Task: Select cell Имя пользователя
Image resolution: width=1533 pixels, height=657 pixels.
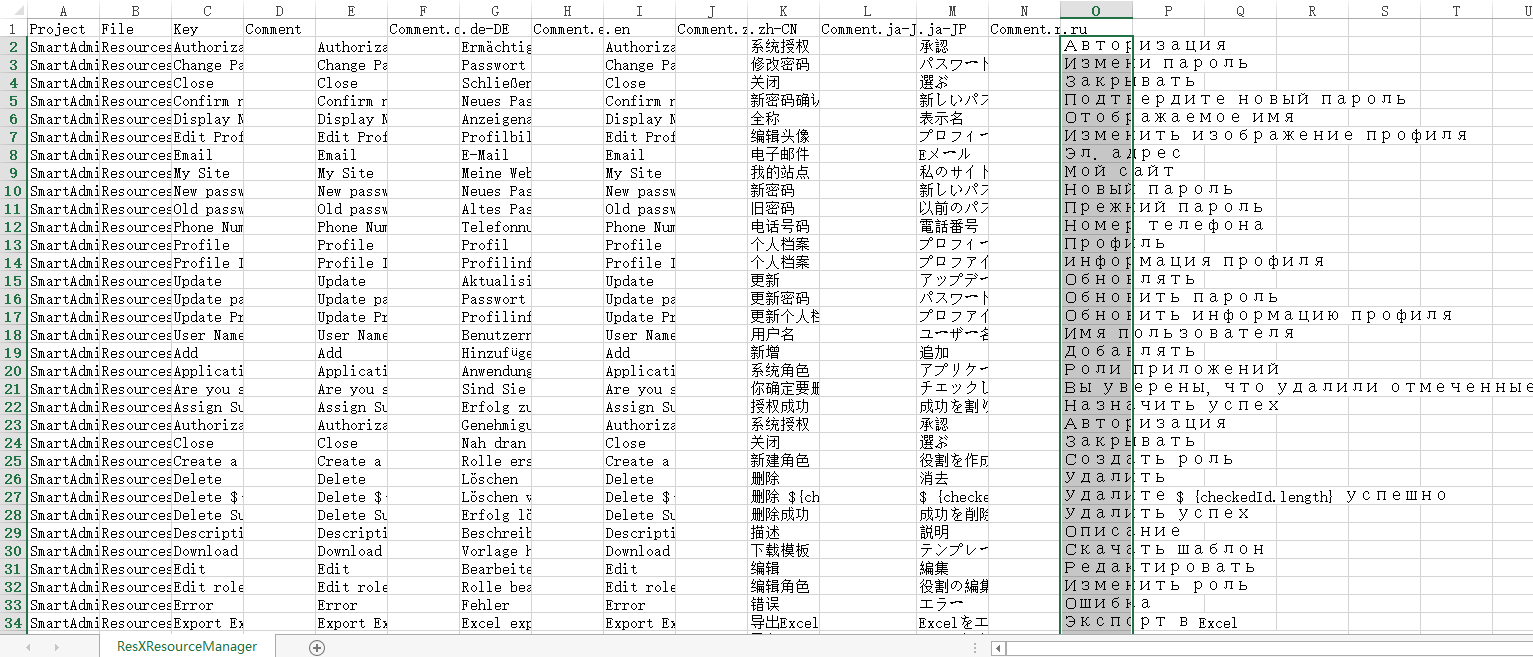Action: click(x=1096, y=334)
